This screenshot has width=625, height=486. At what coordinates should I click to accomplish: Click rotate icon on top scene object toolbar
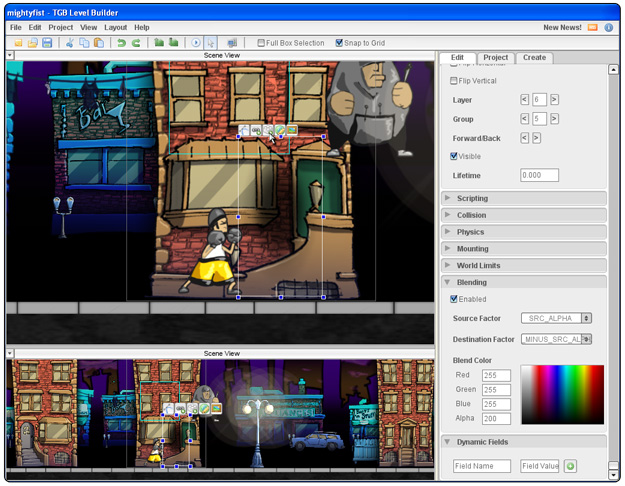click(x=244, y=130)
